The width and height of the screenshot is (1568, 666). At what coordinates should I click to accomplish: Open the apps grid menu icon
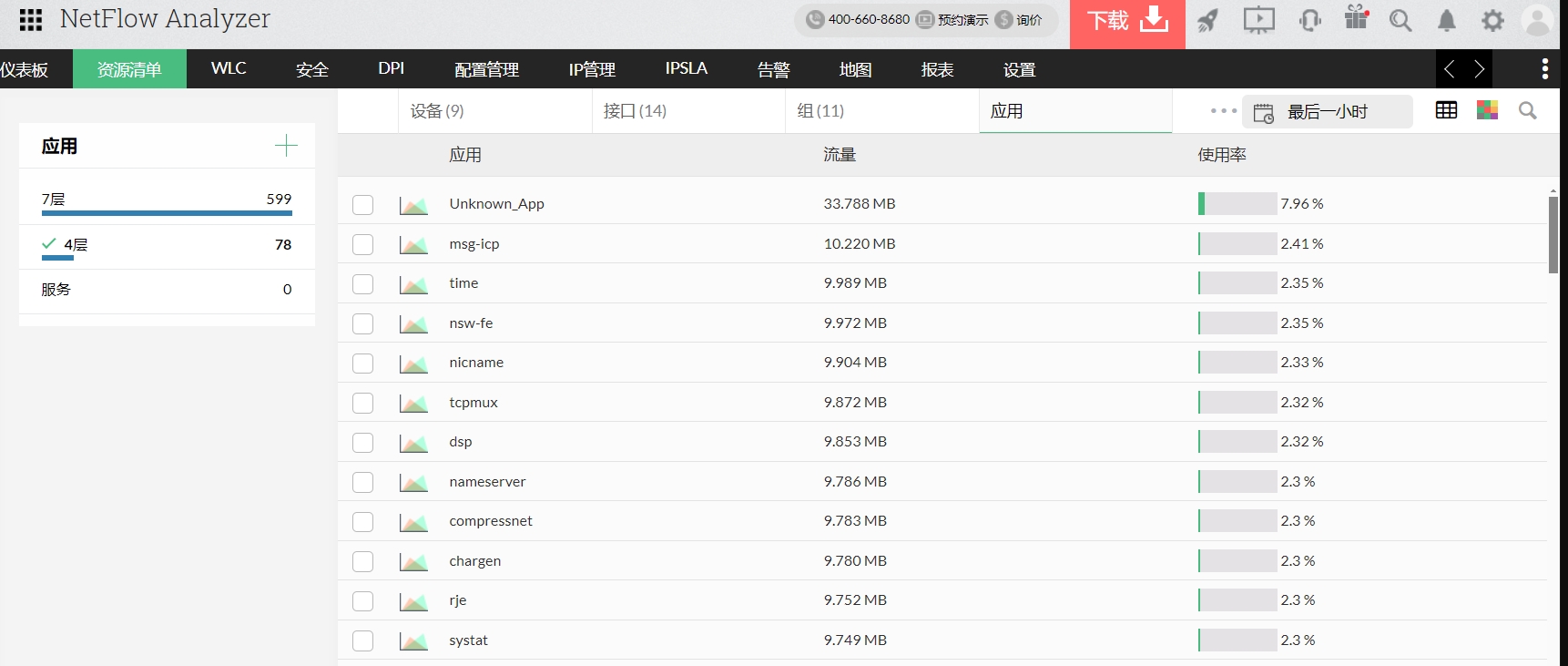(31, 20)
